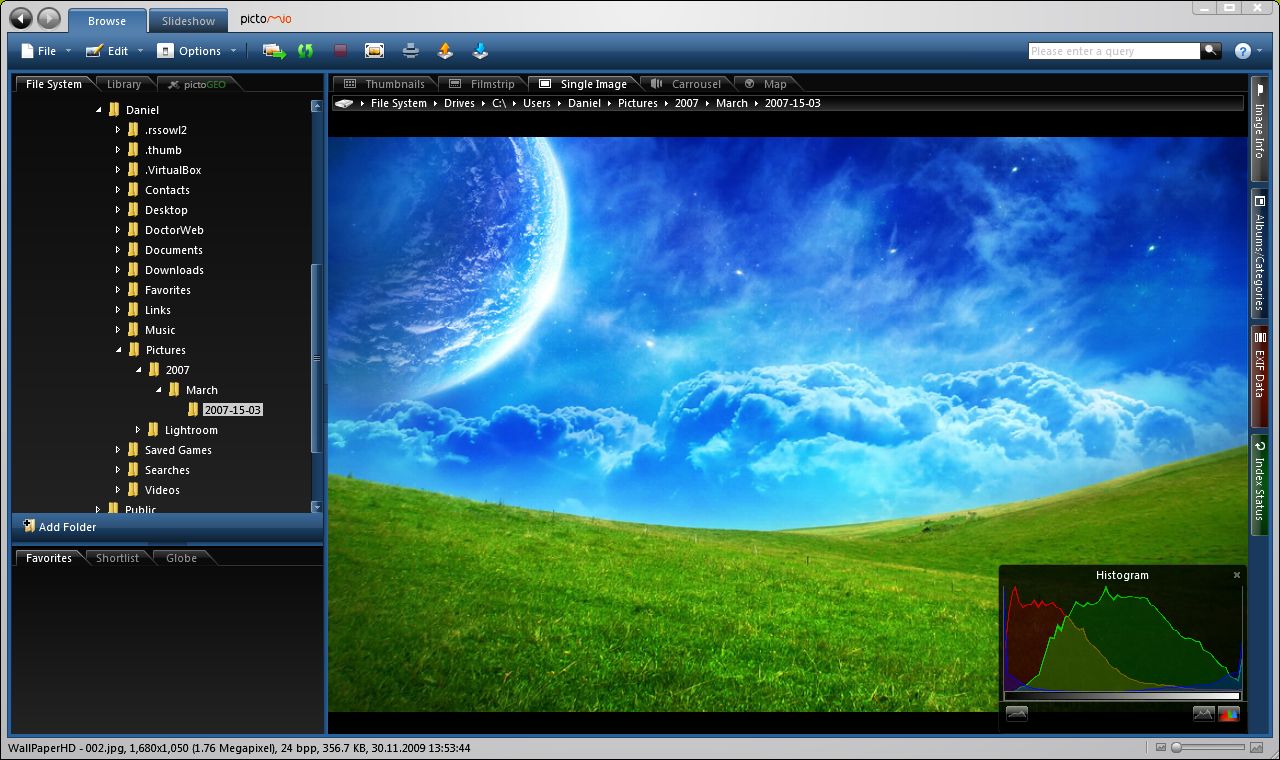
Task: Go forward with the right arrow button
Action: pos(49,18)
